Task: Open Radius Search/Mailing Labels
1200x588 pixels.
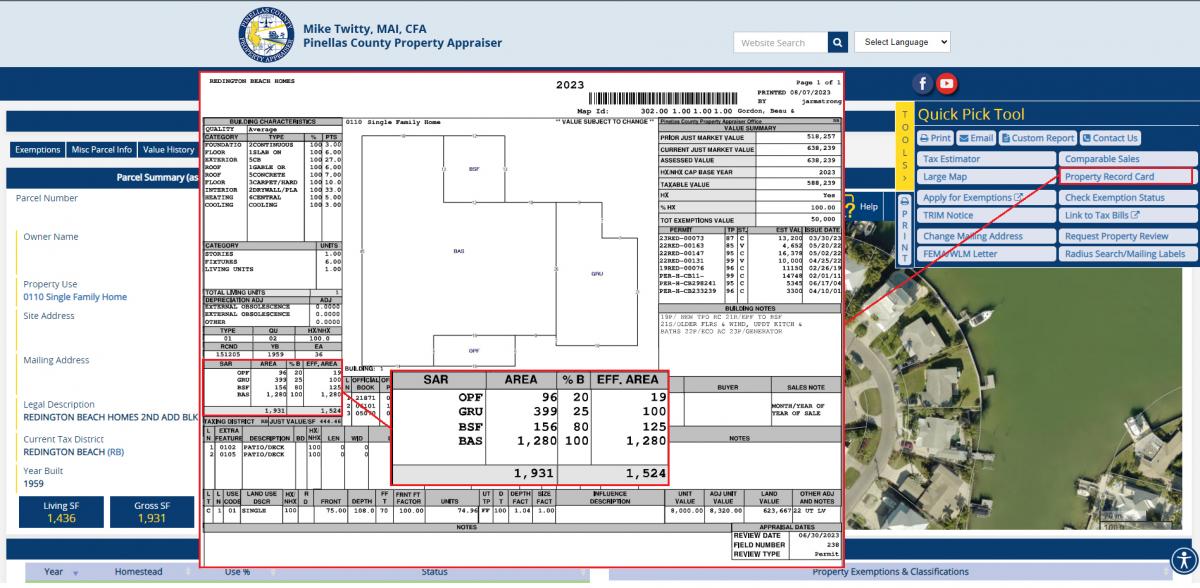Action: pos(1128,254)
